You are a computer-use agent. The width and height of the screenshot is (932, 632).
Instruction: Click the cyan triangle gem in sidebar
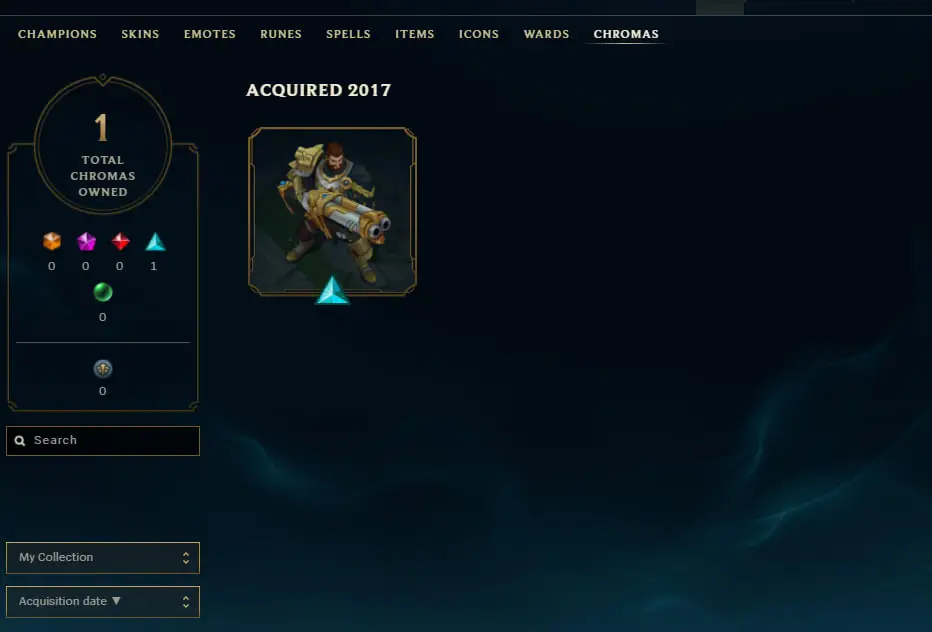(155, 241)
